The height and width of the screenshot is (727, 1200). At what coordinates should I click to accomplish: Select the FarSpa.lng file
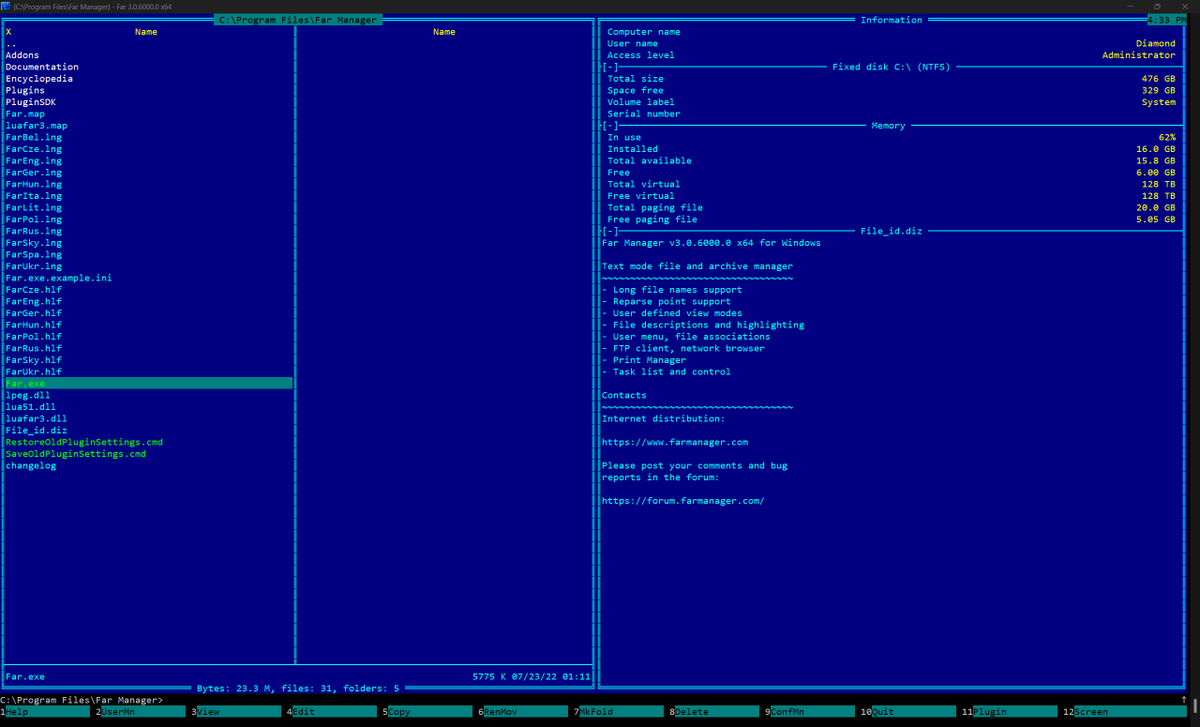148,255
